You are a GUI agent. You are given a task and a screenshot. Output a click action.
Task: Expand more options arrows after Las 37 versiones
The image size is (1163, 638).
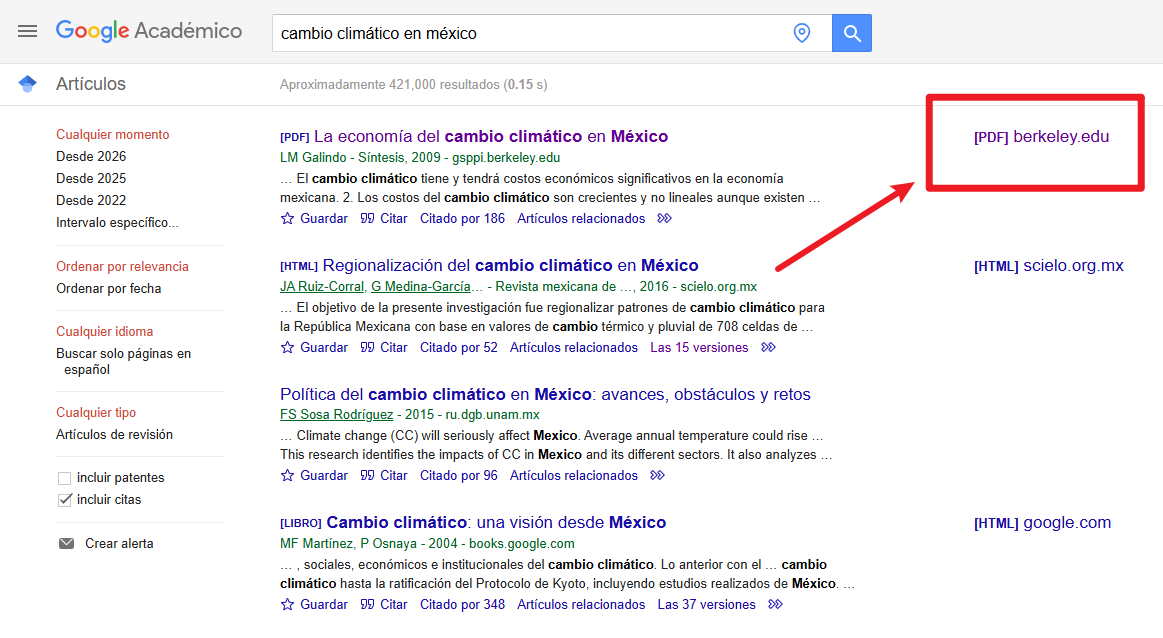[x=775, y=605]
